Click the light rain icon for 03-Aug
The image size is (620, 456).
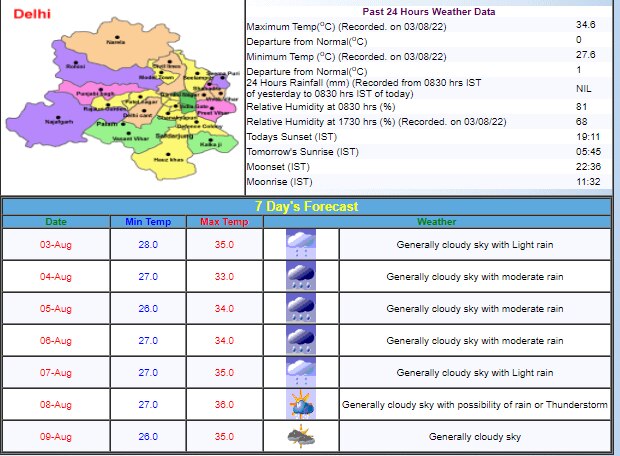tap(301, 244)
